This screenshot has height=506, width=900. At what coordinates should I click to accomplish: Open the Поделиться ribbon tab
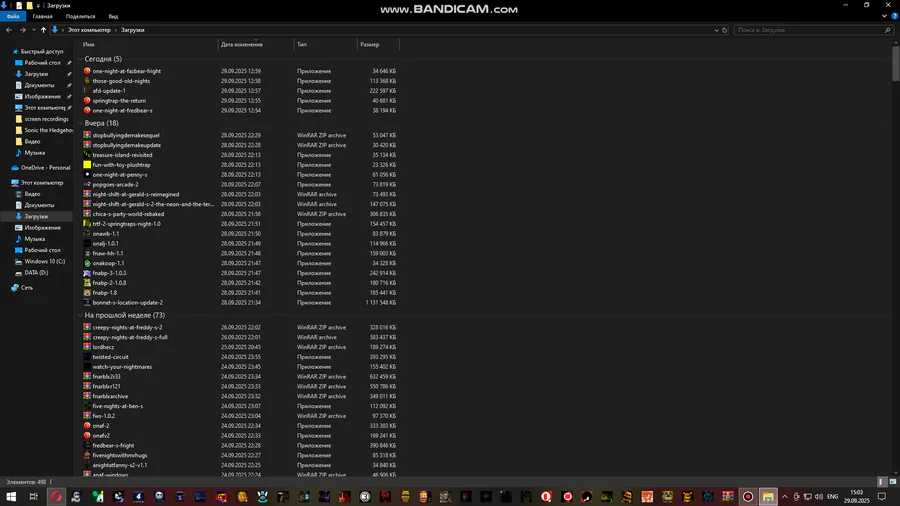80,17
